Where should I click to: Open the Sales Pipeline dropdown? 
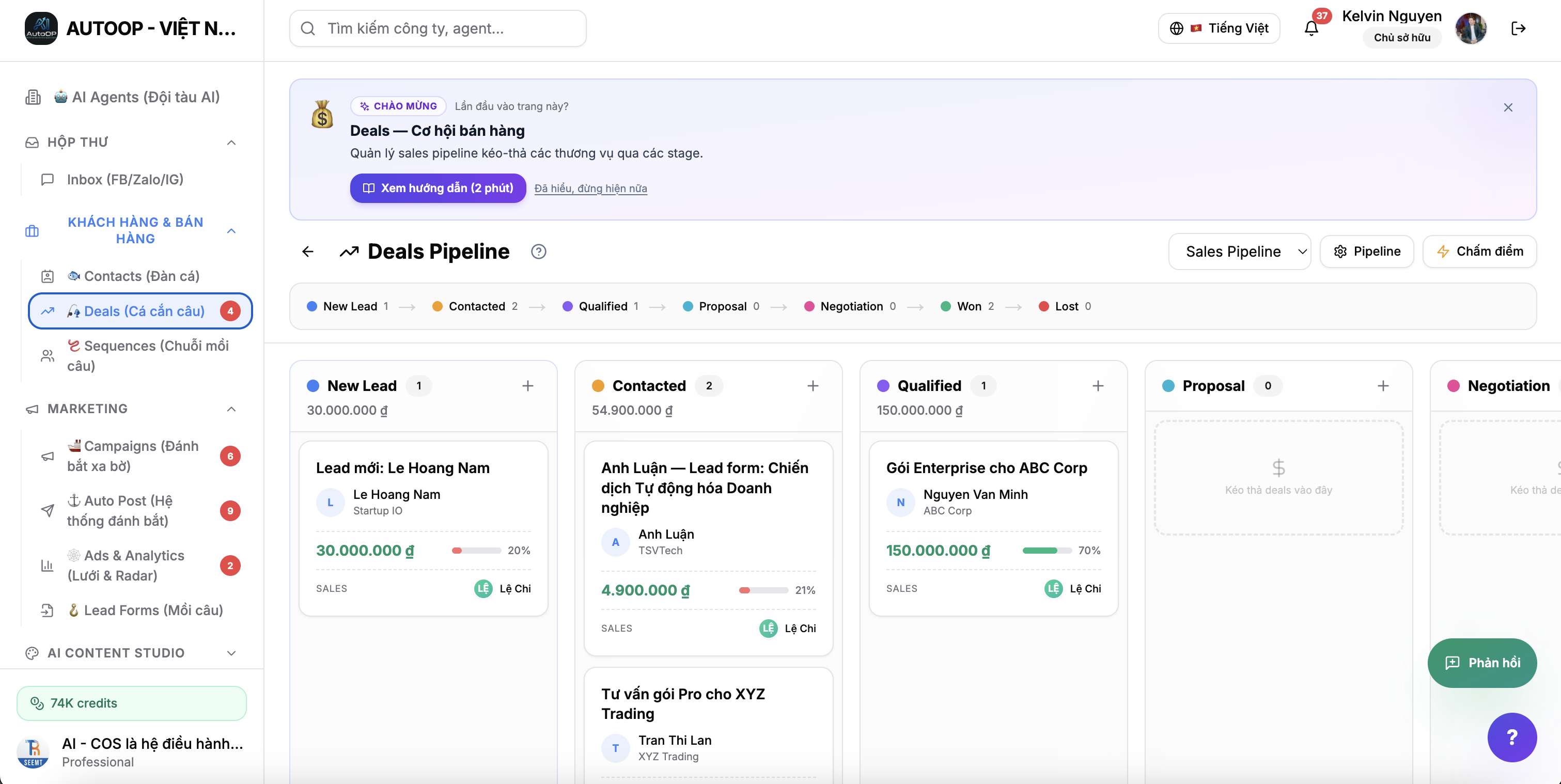(1239, 252)
